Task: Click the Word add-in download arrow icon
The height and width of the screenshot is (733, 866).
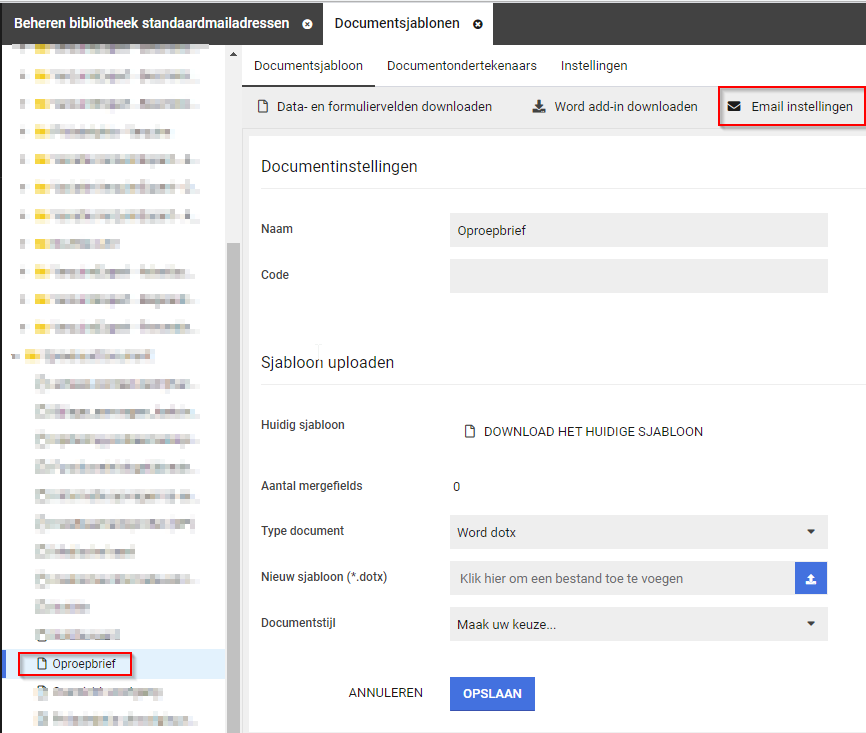Action: [x=538, y=106]
